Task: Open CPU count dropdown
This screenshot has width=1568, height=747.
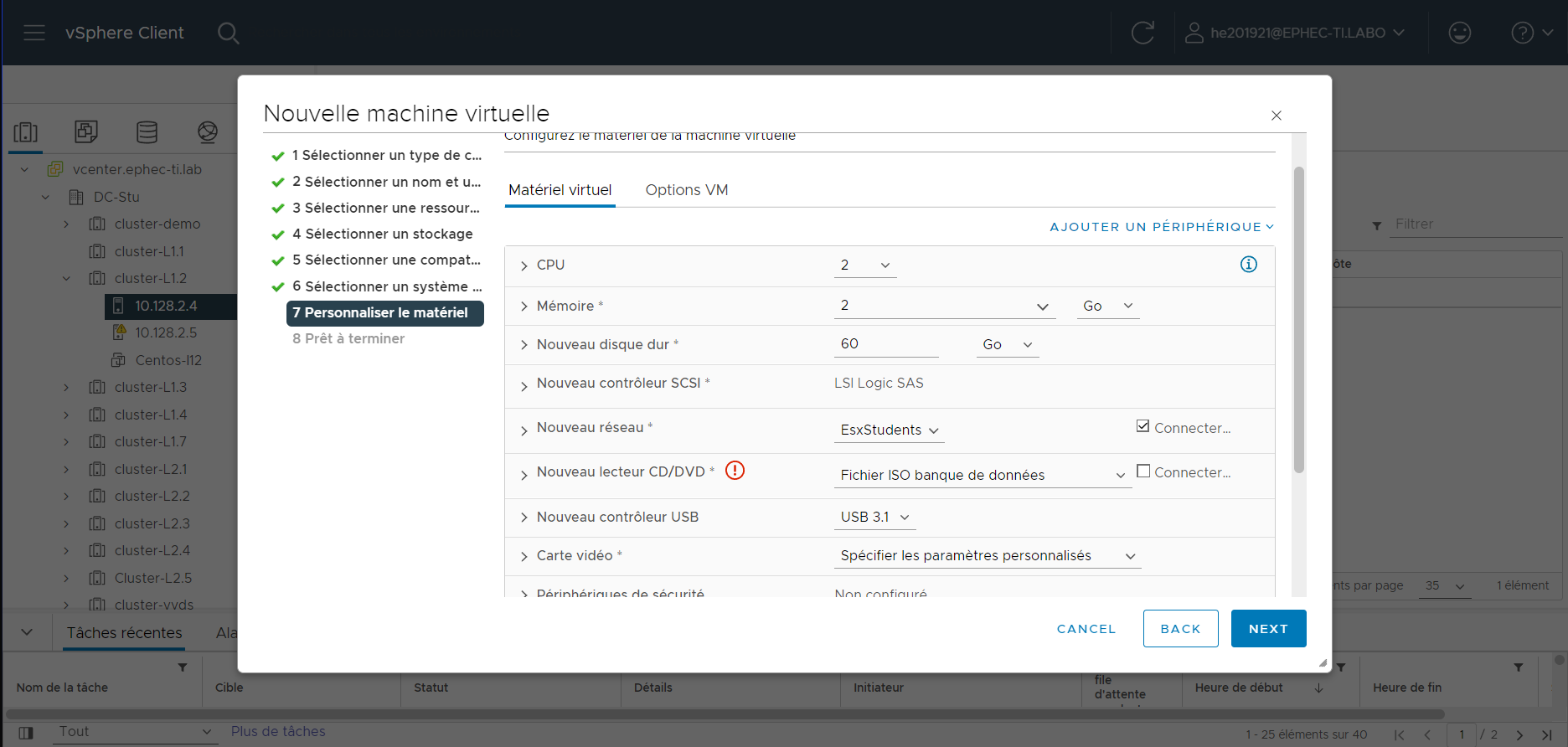Action: pos(865,265)
